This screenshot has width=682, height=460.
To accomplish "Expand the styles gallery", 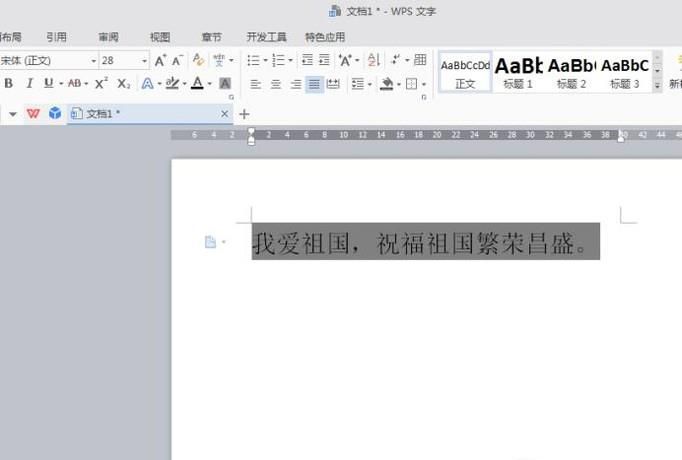I will click(657, 86).
